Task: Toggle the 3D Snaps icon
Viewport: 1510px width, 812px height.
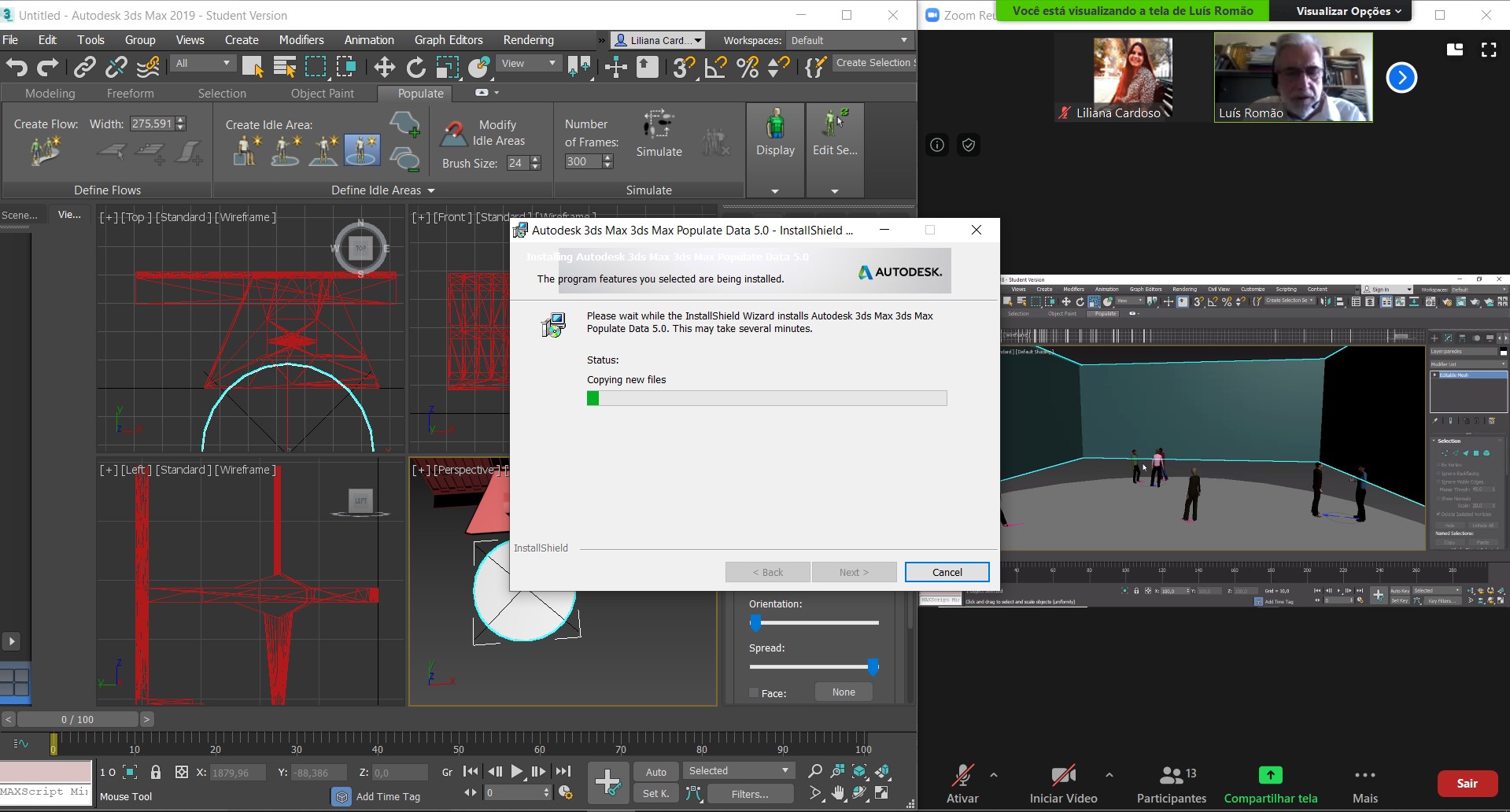Action: click(684, 68)
